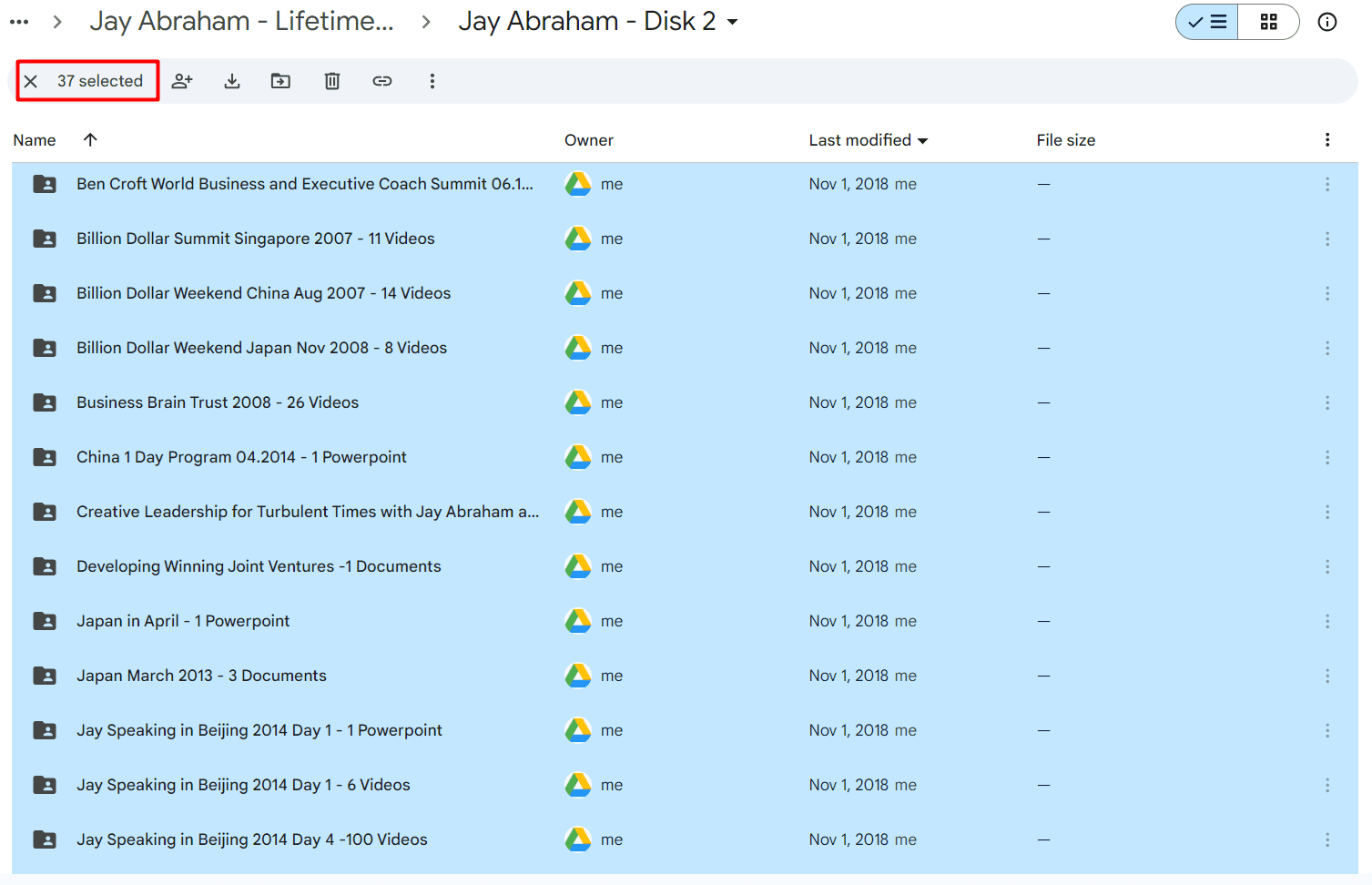Screen dimensions: 1372x885
Task: Click shared folder icon for Japan March 2013
Action: [x=45, y=676]
